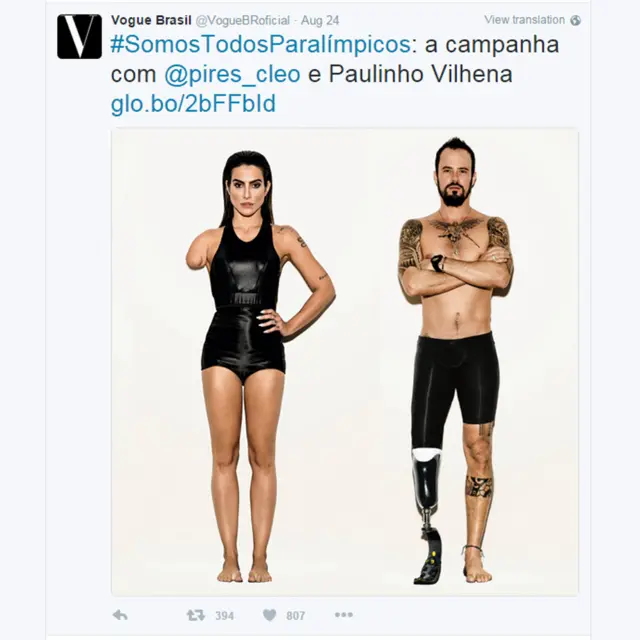640x640 pixels.
Task: Follow the glo.bo/2bFFbId link
Action: (x=193, y=104)
